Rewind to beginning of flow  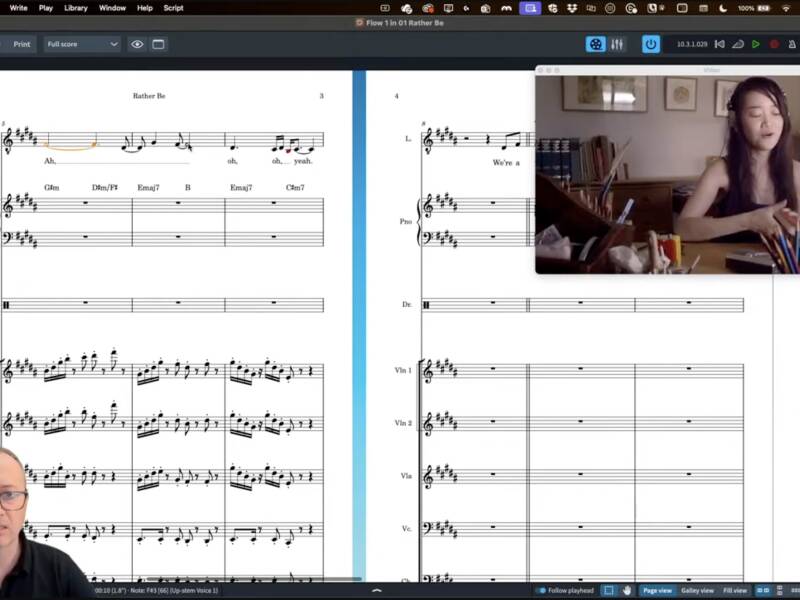(x=719, y=44)
